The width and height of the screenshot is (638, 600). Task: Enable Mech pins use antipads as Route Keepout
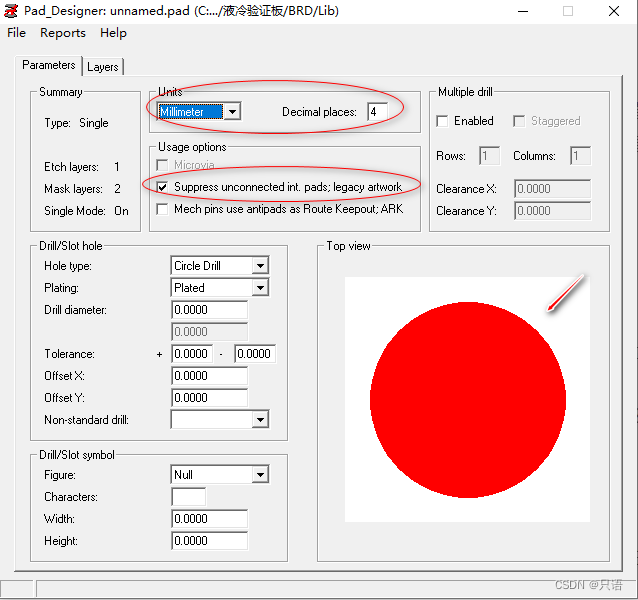pos(164,209)
